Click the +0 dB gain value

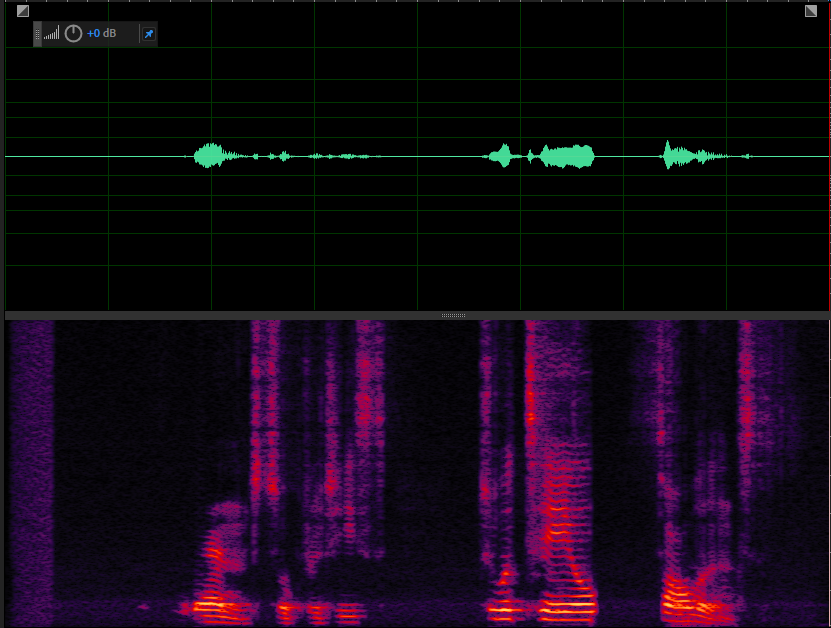pyautogui.click(x=101, y=34)
